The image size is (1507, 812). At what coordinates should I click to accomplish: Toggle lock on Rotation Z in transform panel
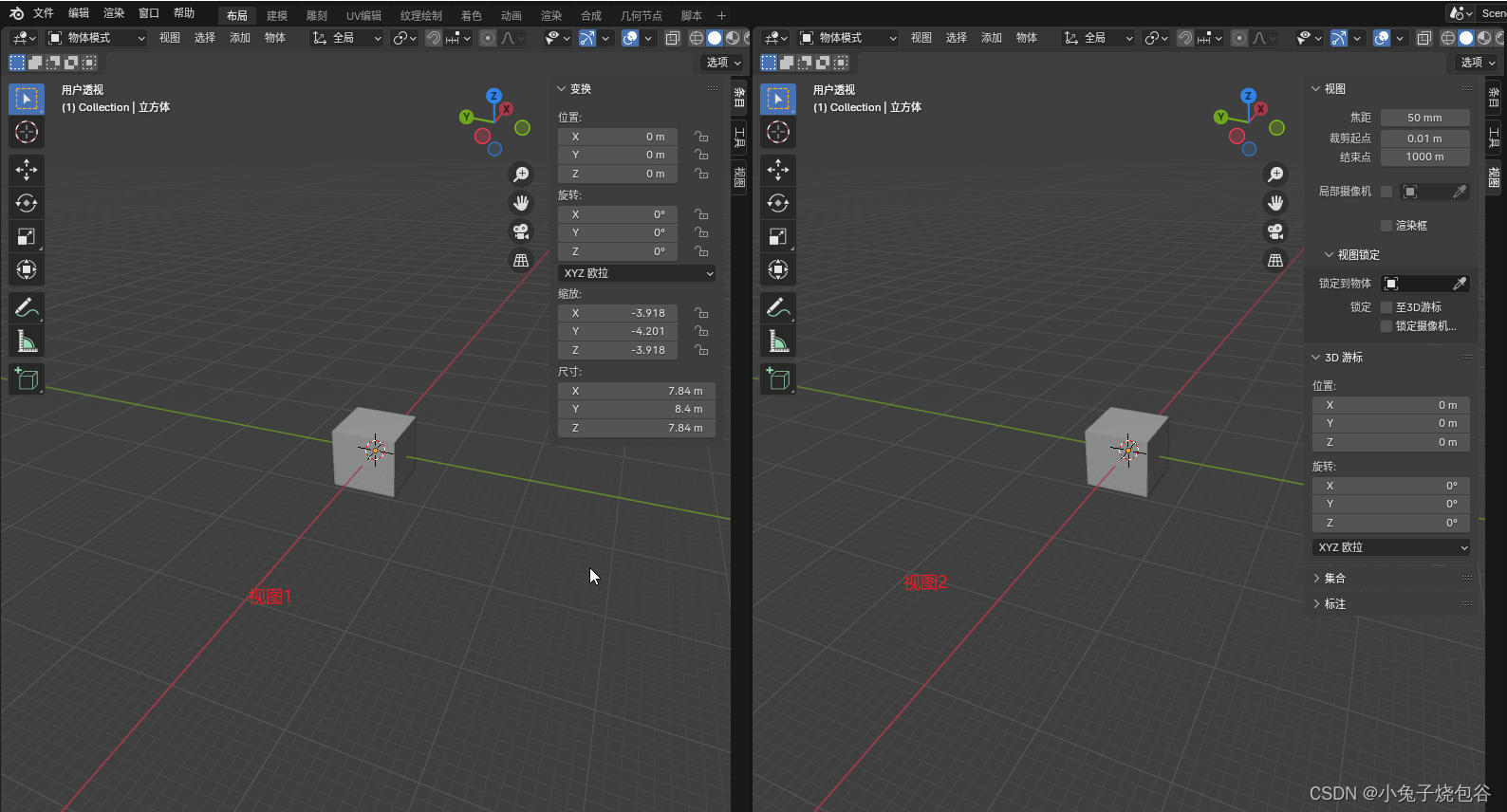pyautogui.click(x=701, y=251)
